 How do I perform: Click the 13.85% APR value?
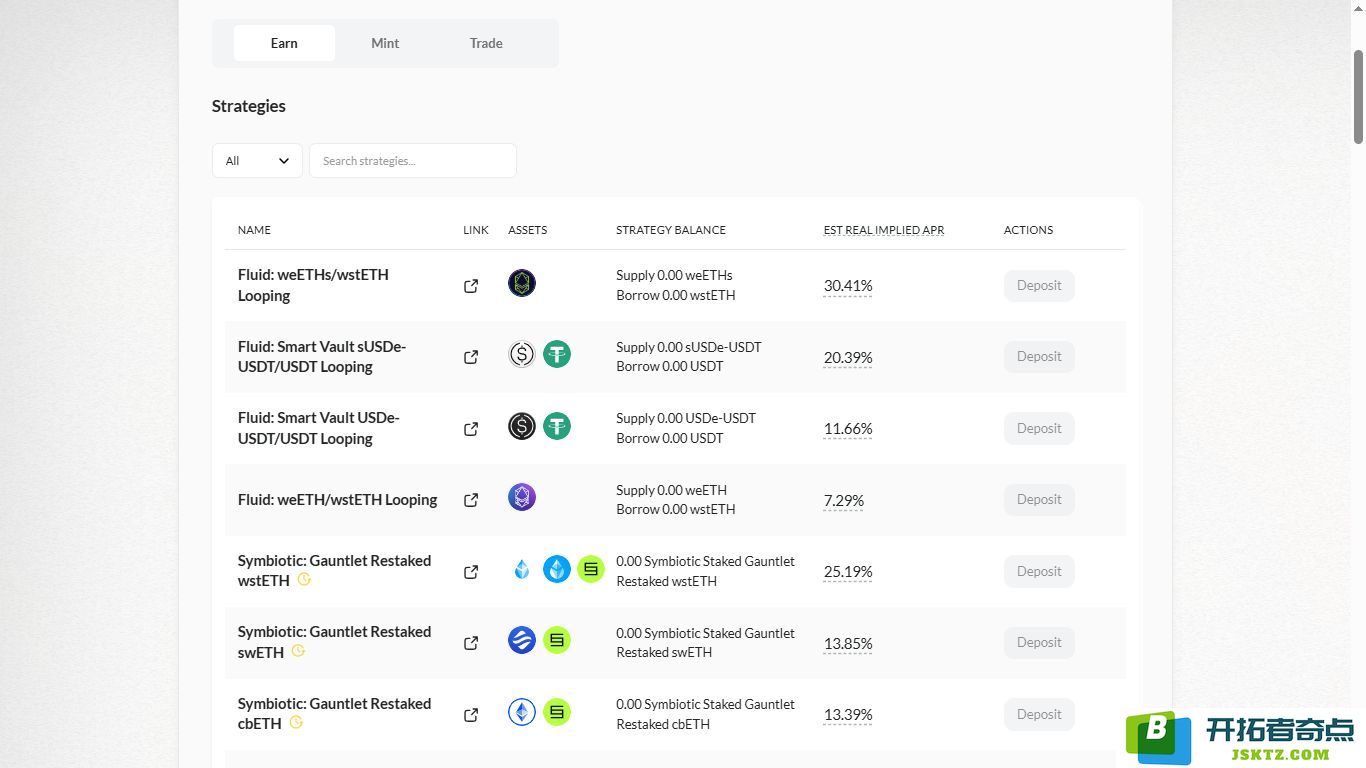point(848,643)
